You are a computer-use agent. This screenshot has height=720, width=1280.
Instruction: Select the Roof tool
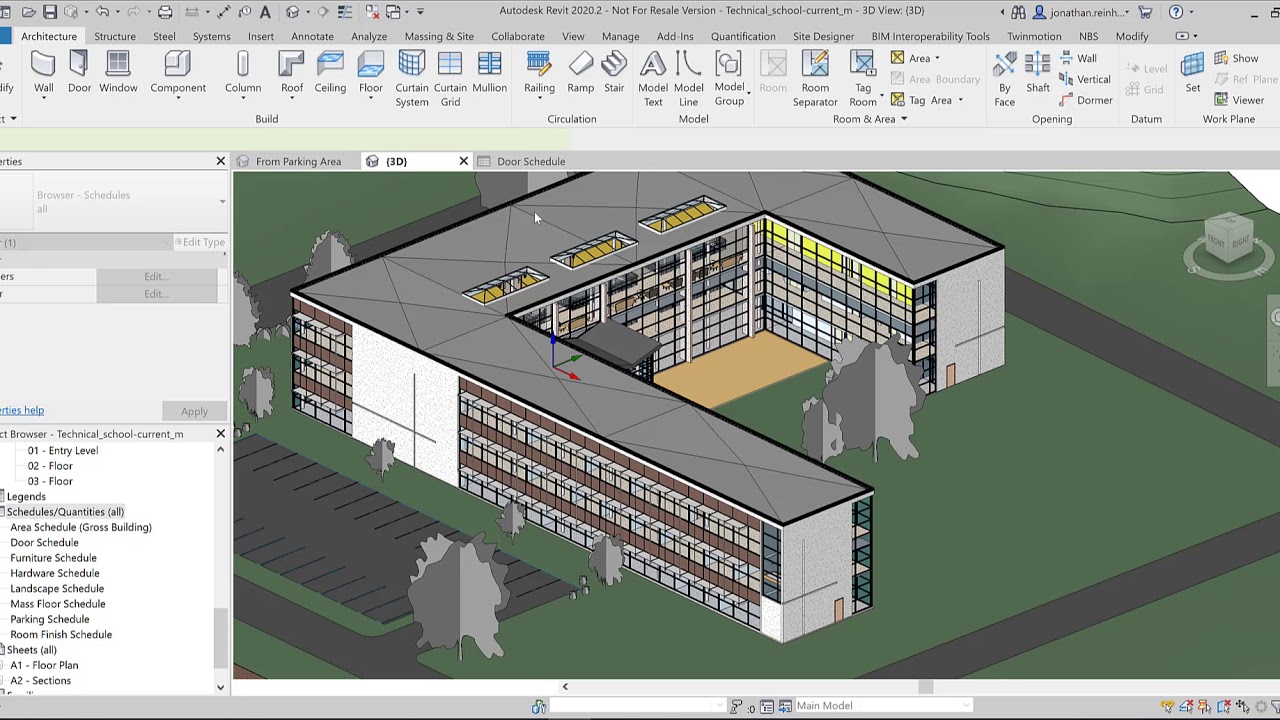(292, 73)
